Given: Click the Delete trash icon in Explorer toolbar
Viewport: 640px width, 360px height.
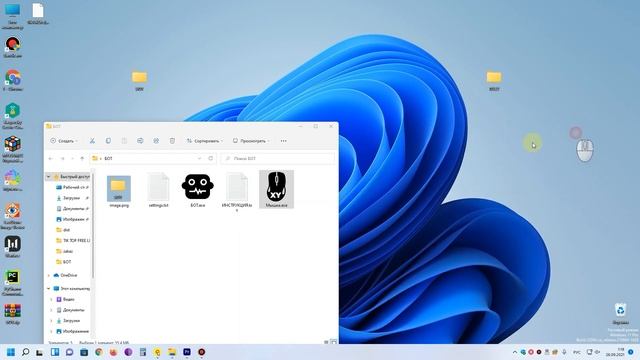Looking at the screenshot, I should (x=172, y=141).
